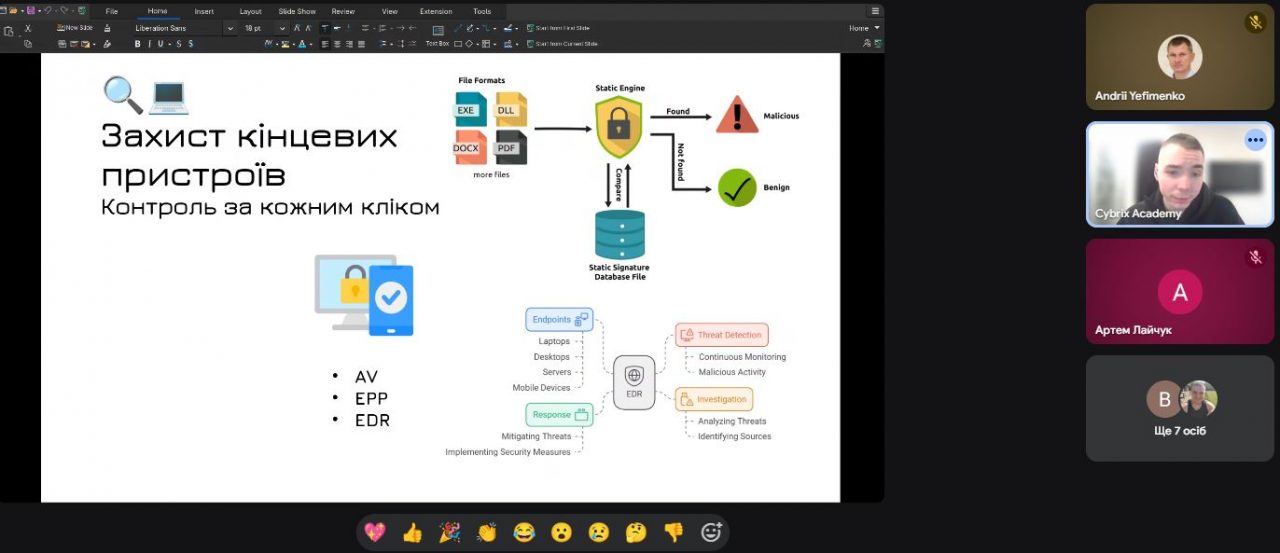
Task: Open the font color picker
Action: coord(303,44)
